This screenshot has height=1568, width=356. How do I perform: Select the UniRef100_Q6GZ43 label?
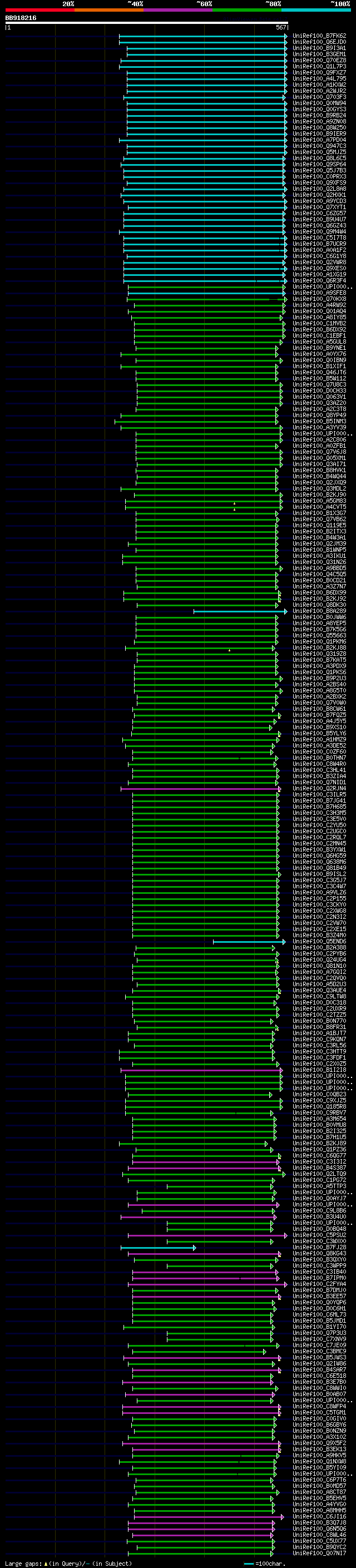click(x=319, y=226)
